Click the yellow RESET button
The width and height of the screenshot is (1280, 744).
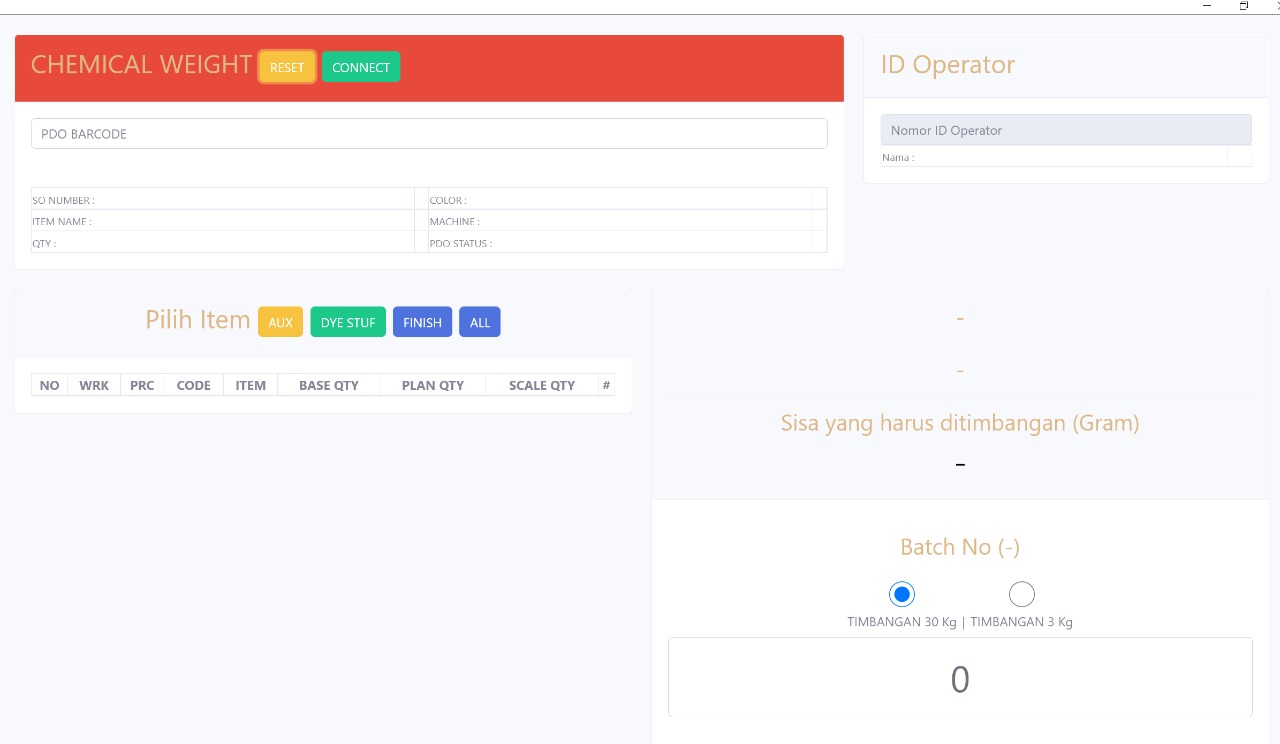tap(287, 67)
